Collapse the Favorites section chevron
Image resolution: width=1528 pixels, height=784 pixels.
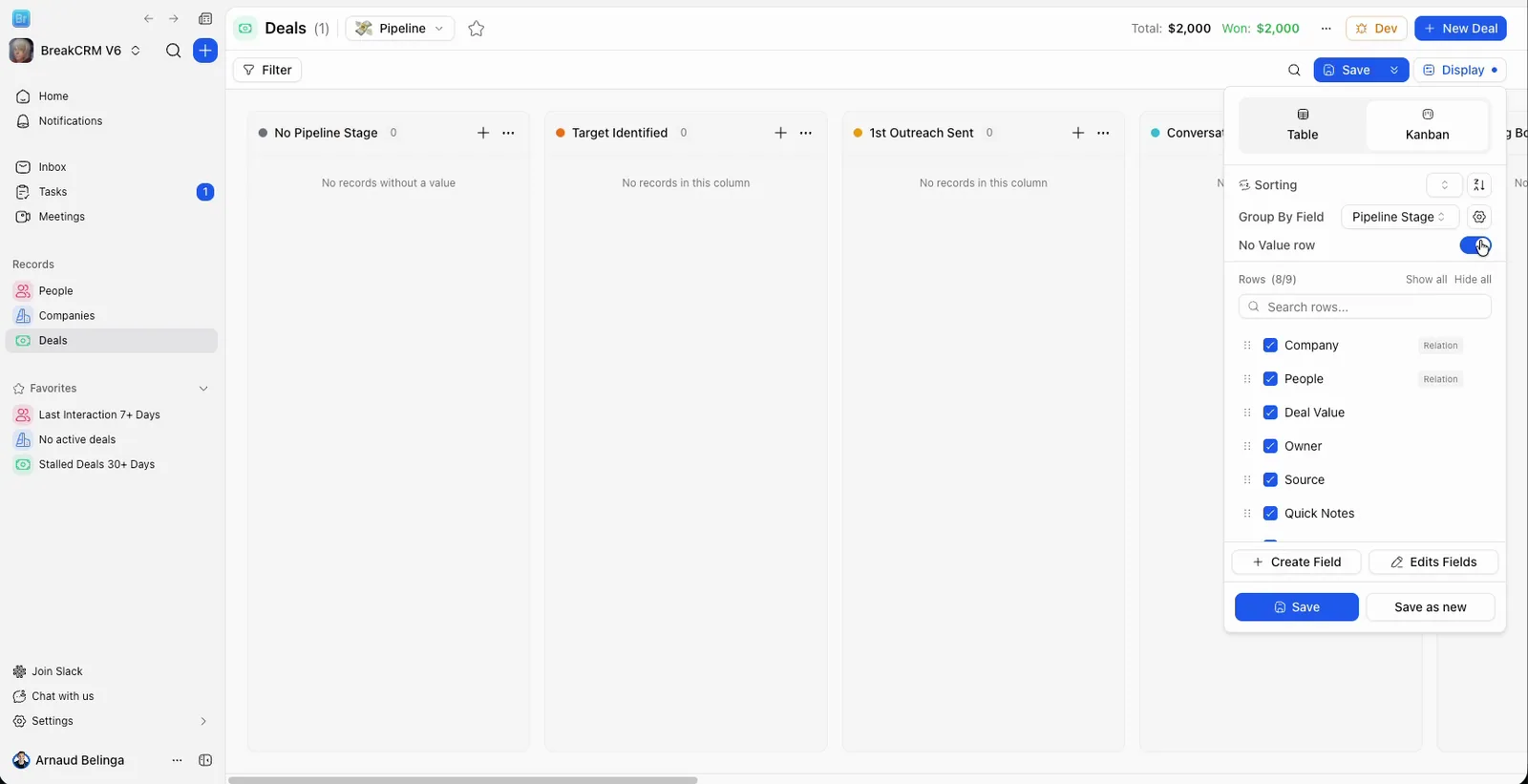coord(203,389)
